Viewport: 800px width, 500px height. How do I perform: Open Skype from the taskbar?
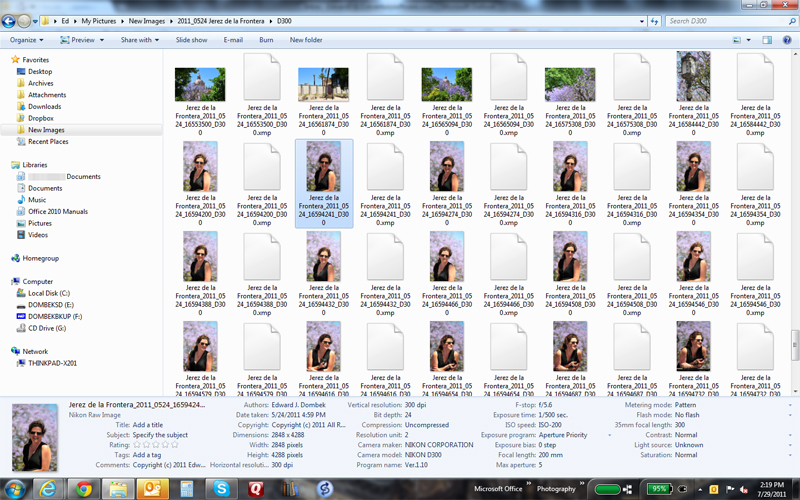(221, 488)
